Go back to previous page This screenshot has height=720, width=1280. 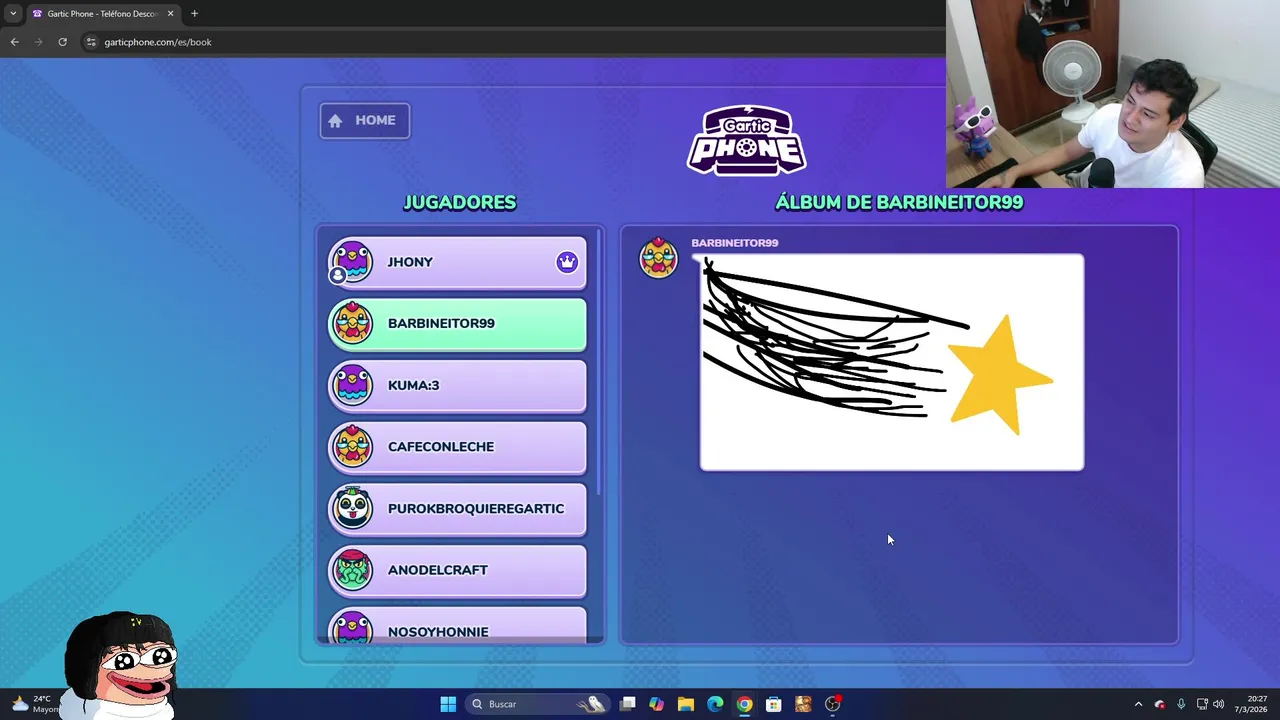click(14, 42)
